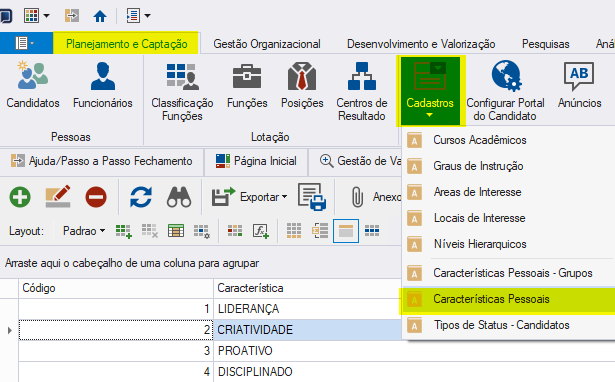The width and height of the screenshot is (615, 382).
Task: Refresh the list with blue arrows icon
Action: click(141, 196)
